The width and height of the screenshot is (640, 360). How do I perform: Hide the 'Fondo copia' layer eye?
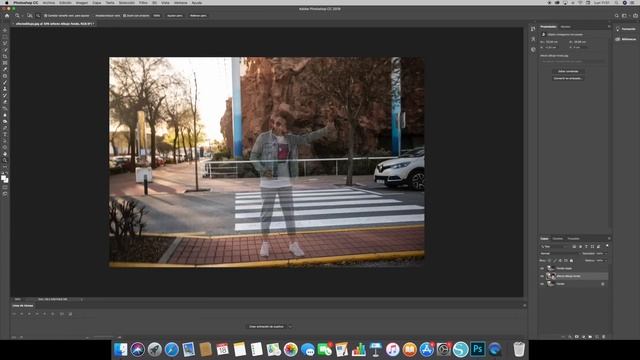pos(542,268)
